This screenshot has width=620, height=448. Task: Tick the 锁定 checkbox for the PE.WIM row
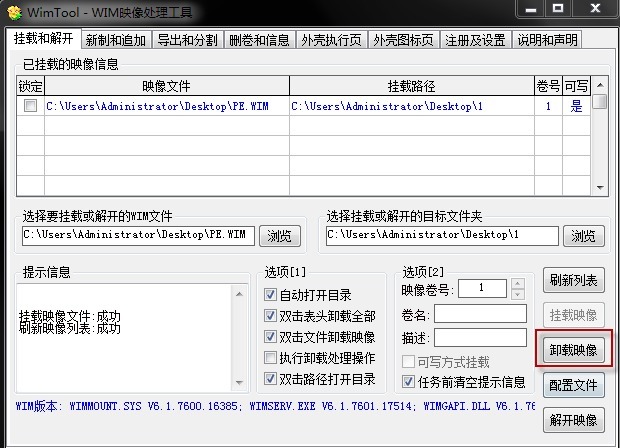point(30,106)
